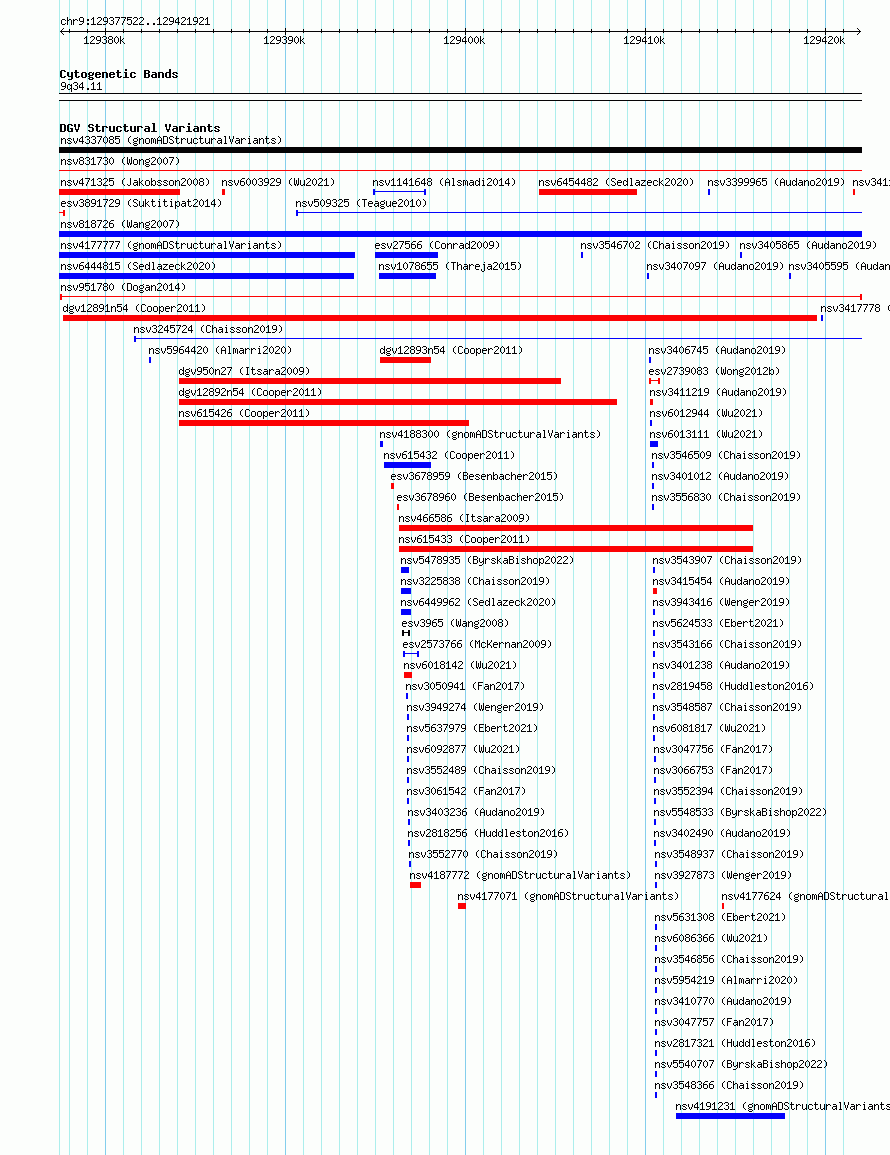The image size is (890, 1155).
Task: Click the 129400k ruler position label
Action: coord(464,41)
